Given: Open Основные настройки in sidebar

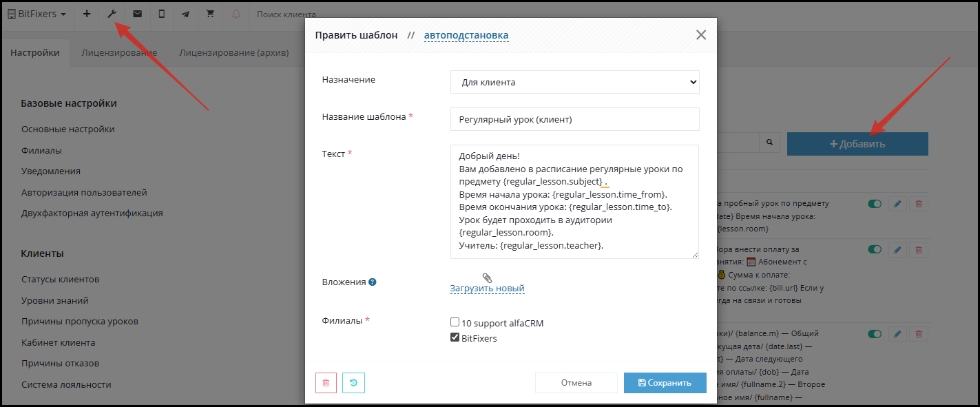Looking at the screenshot, I should click(x=68, y=129).
